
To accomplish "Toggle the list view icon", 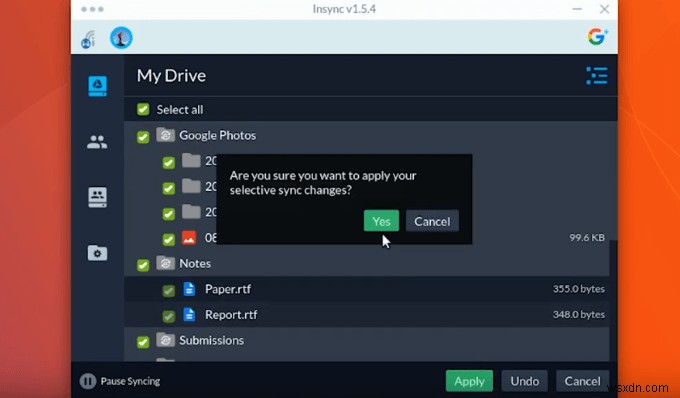I will pyautogui.click(x=597, y=75).
